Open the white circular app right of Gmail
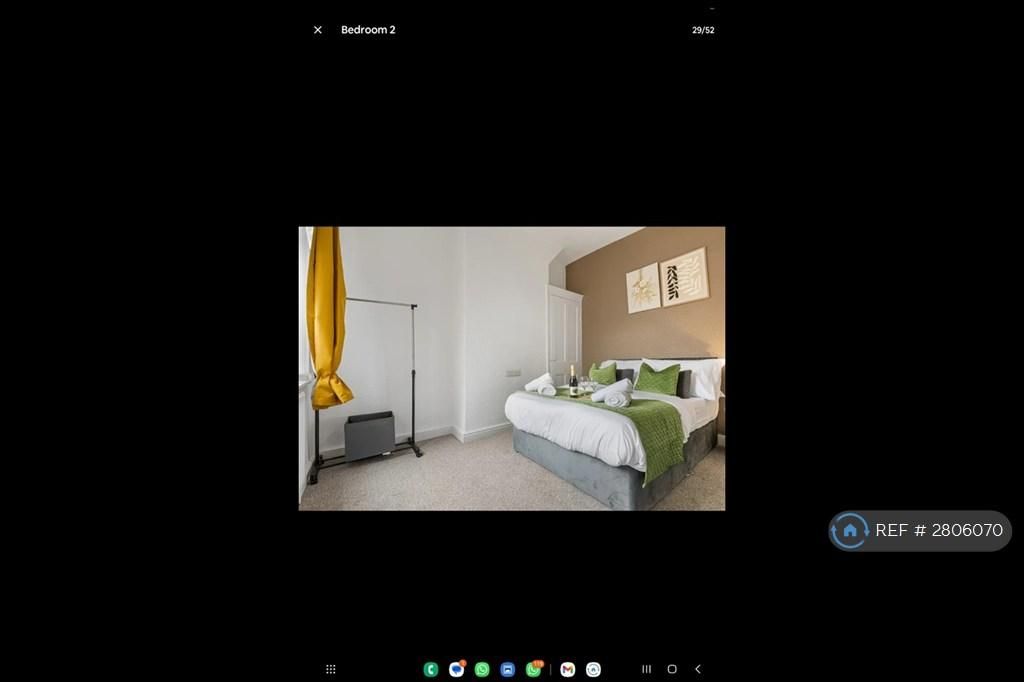1024x682 pixels. tap(594, 669)
